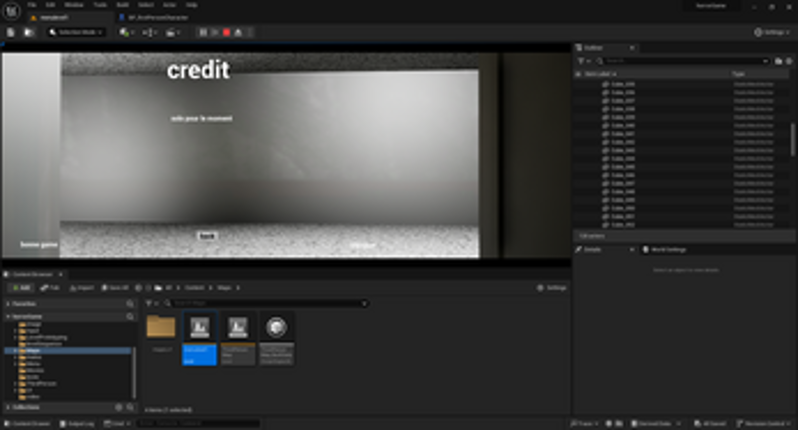The height and width of the screenshot is (430, 798).
Task: Sort Outliner by Type column
Action: tap(739, 74)
